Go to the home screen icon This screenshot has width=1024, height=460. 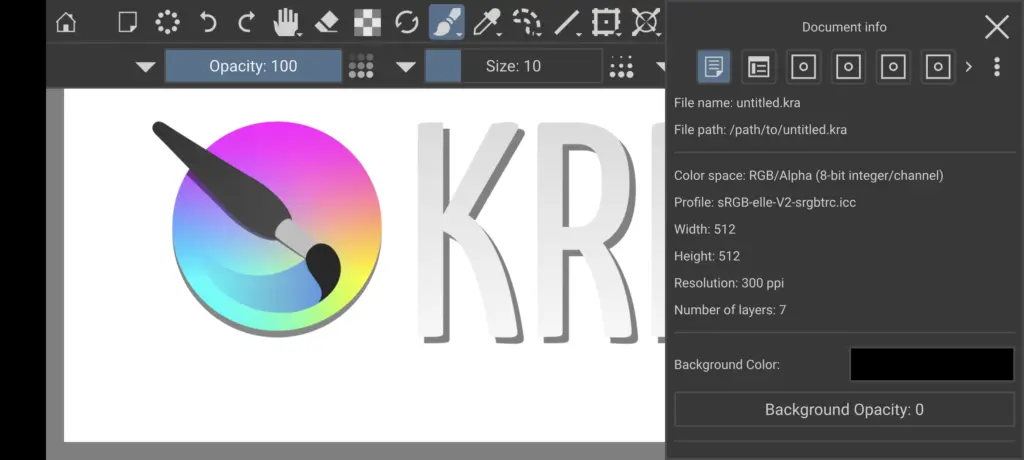[66, 22]
